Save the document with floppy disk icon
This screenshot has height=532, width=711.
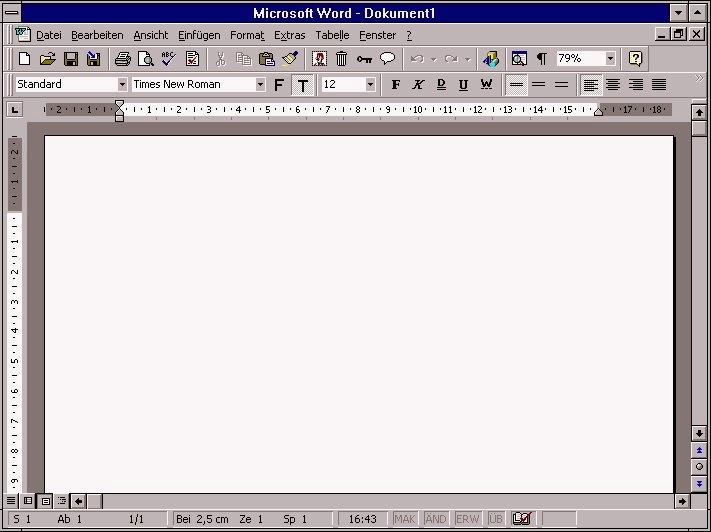(x=71, y=59)
